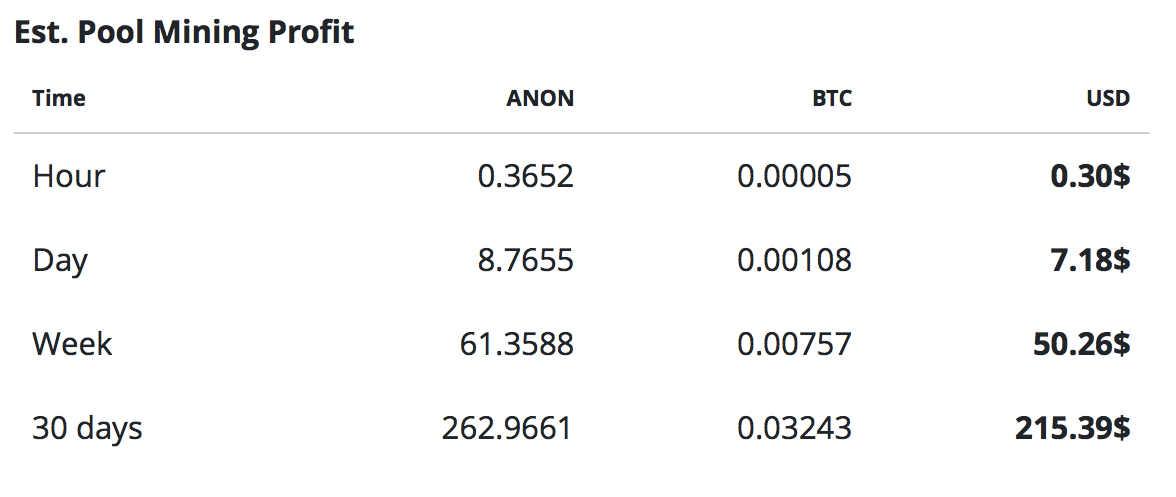Select the daily BTC value 0.00108
Image resolution: width=1176 pixels, height=497 pixels.
coord(795,261)
